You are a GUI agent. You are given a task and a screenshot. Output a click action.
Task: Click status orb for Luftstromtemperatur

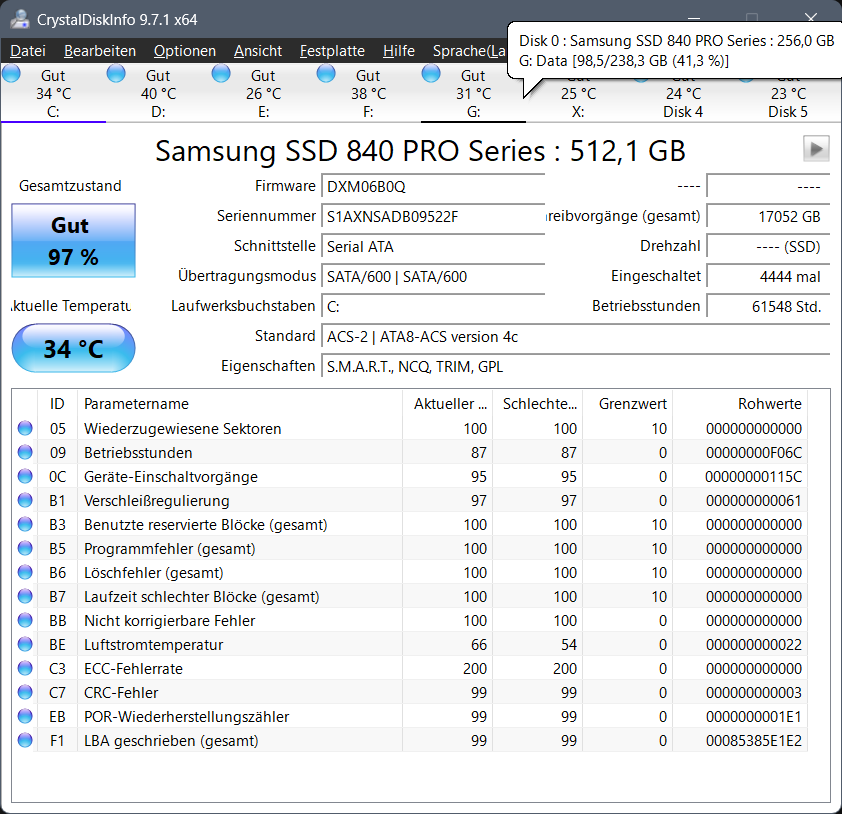[25, 644]
